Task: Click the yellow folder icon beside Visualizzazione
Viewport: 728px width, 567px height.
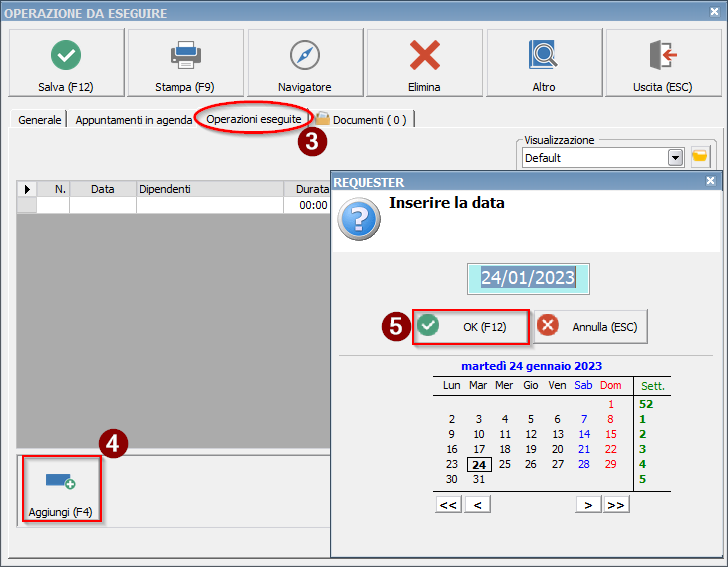Action: click(x=700, y=157)
